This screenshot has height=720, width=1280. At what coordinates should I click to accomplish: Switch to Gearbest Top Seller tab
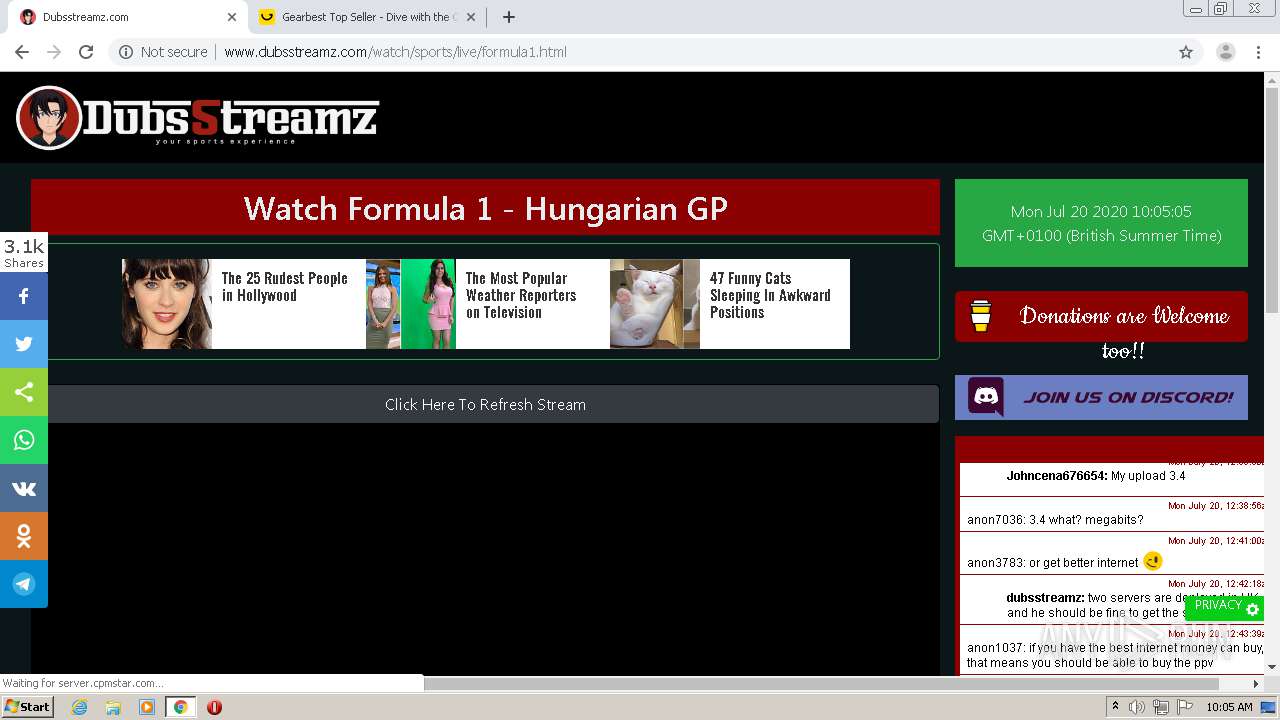(368, 17)
